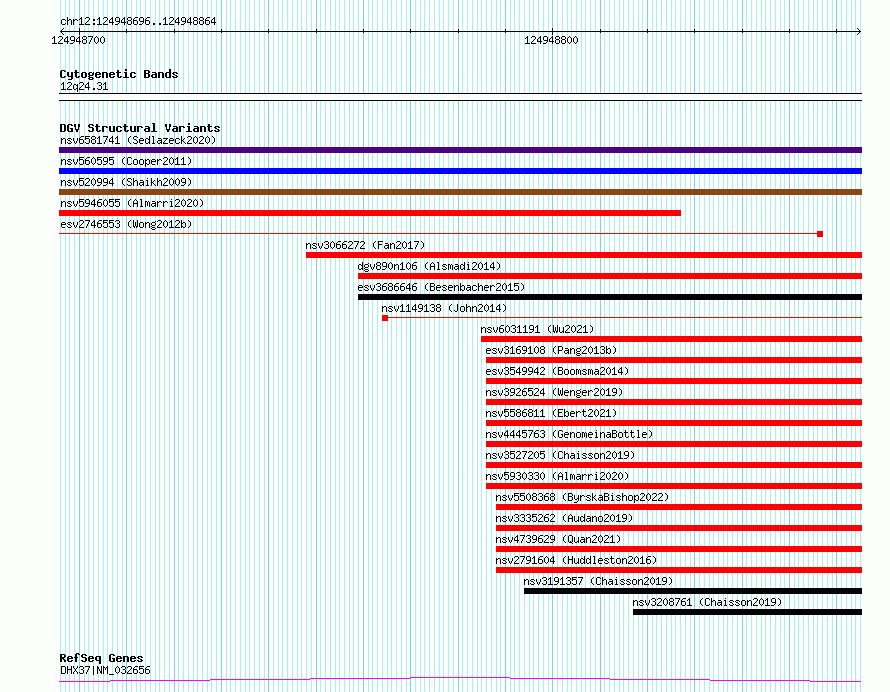Click the black nsv3191357 Chaisson2019 bar
The height and width of the screenshot is (692, 890).
coord(693,591)
